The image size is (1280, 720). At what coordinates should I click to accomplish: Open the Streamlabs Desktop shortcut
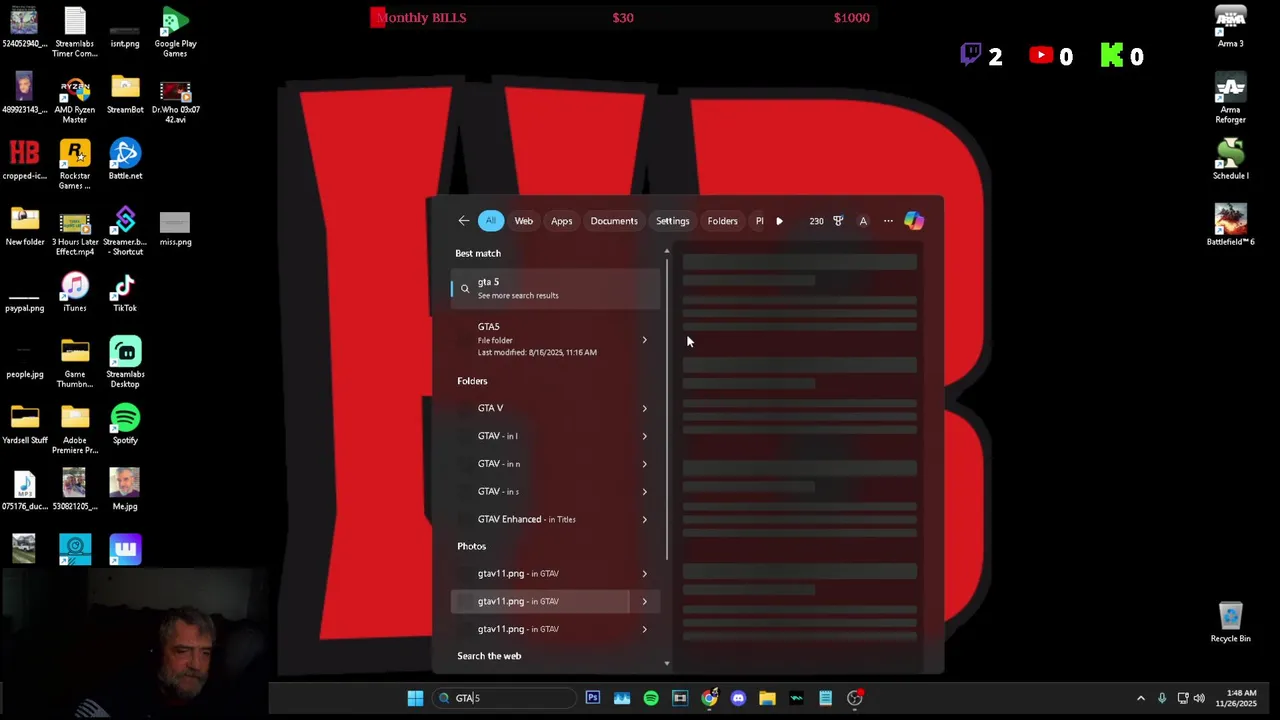point(125,362)
